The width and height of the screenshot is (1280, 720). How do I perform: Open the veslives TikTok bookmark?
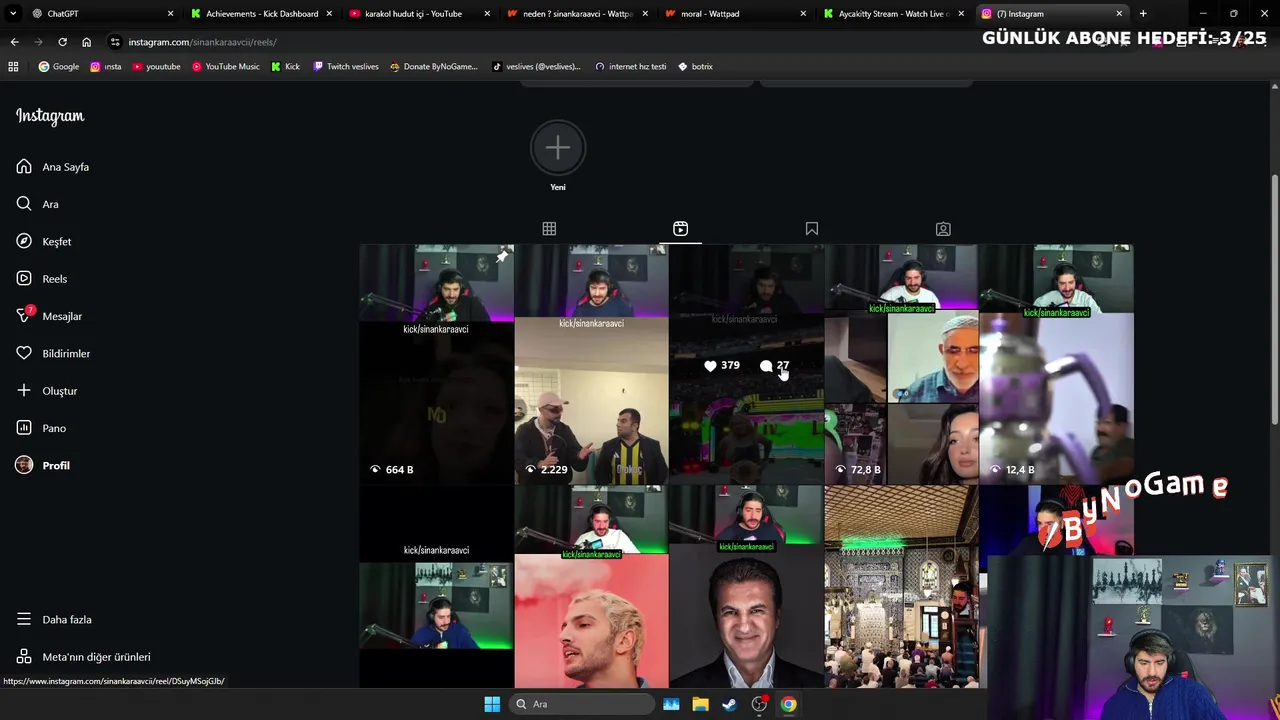(537, 66)
